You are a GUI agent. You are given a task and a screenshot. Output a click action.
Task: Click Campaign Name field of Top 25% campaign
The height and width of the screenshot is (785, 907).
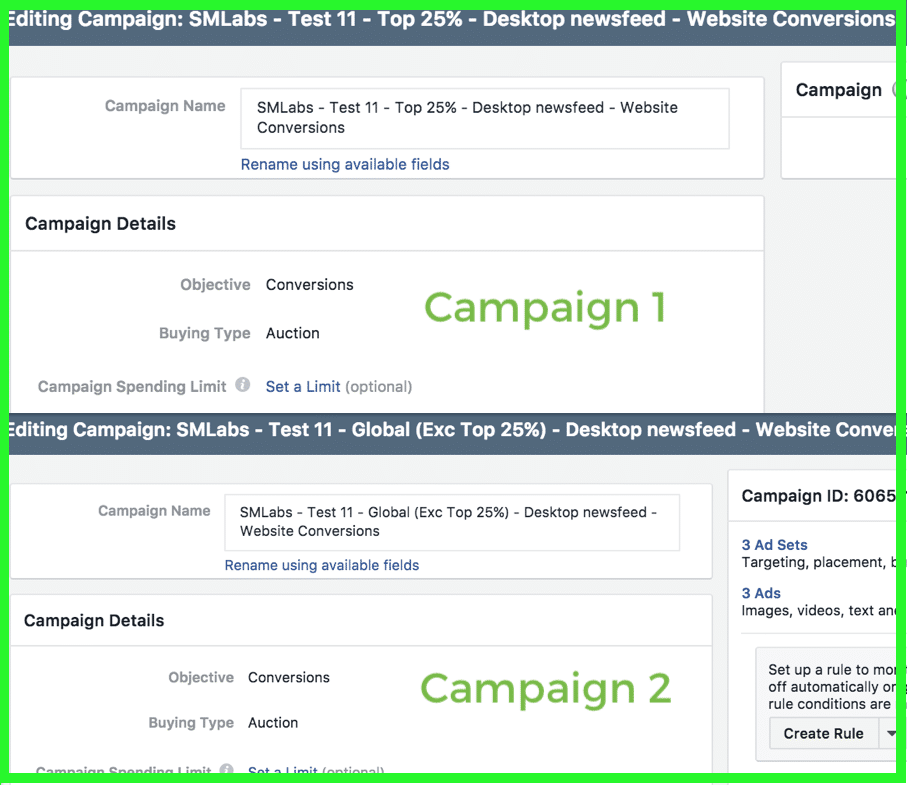coord(485,118)
